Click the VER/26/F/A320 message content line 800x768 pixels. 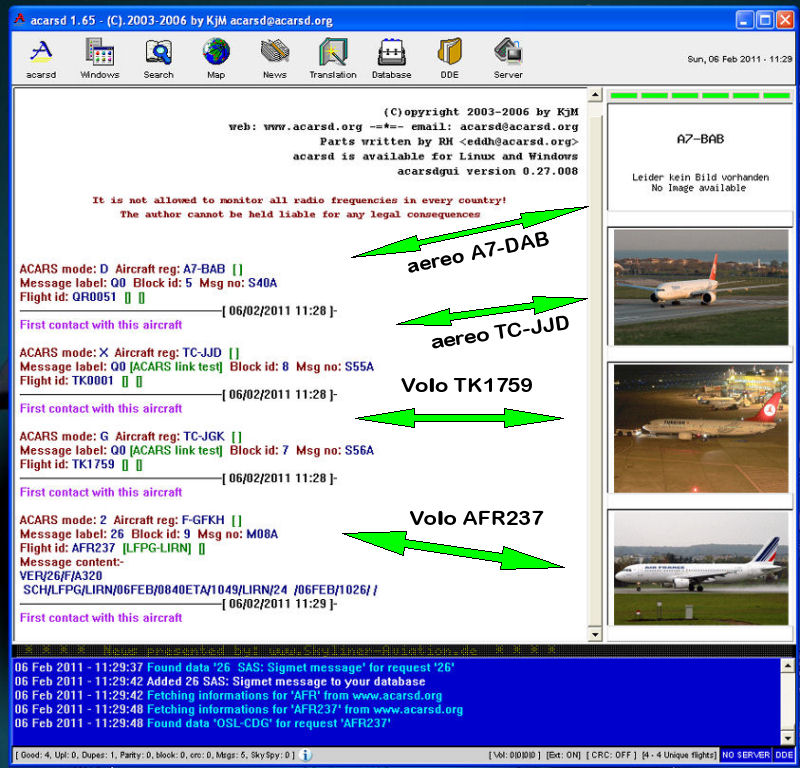point(61,576)
